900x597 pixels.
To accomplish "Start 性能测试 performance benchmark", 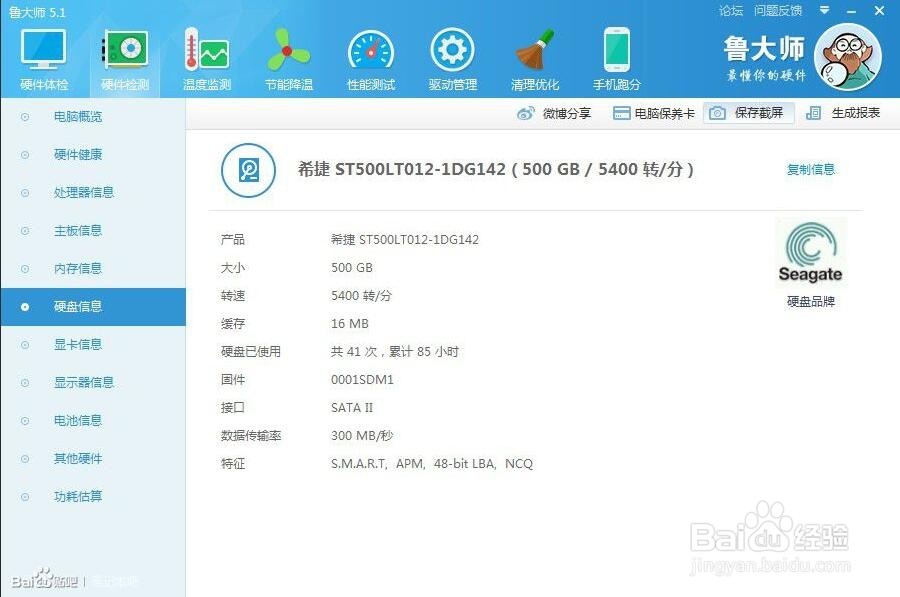I will click(x=370, y=55).
